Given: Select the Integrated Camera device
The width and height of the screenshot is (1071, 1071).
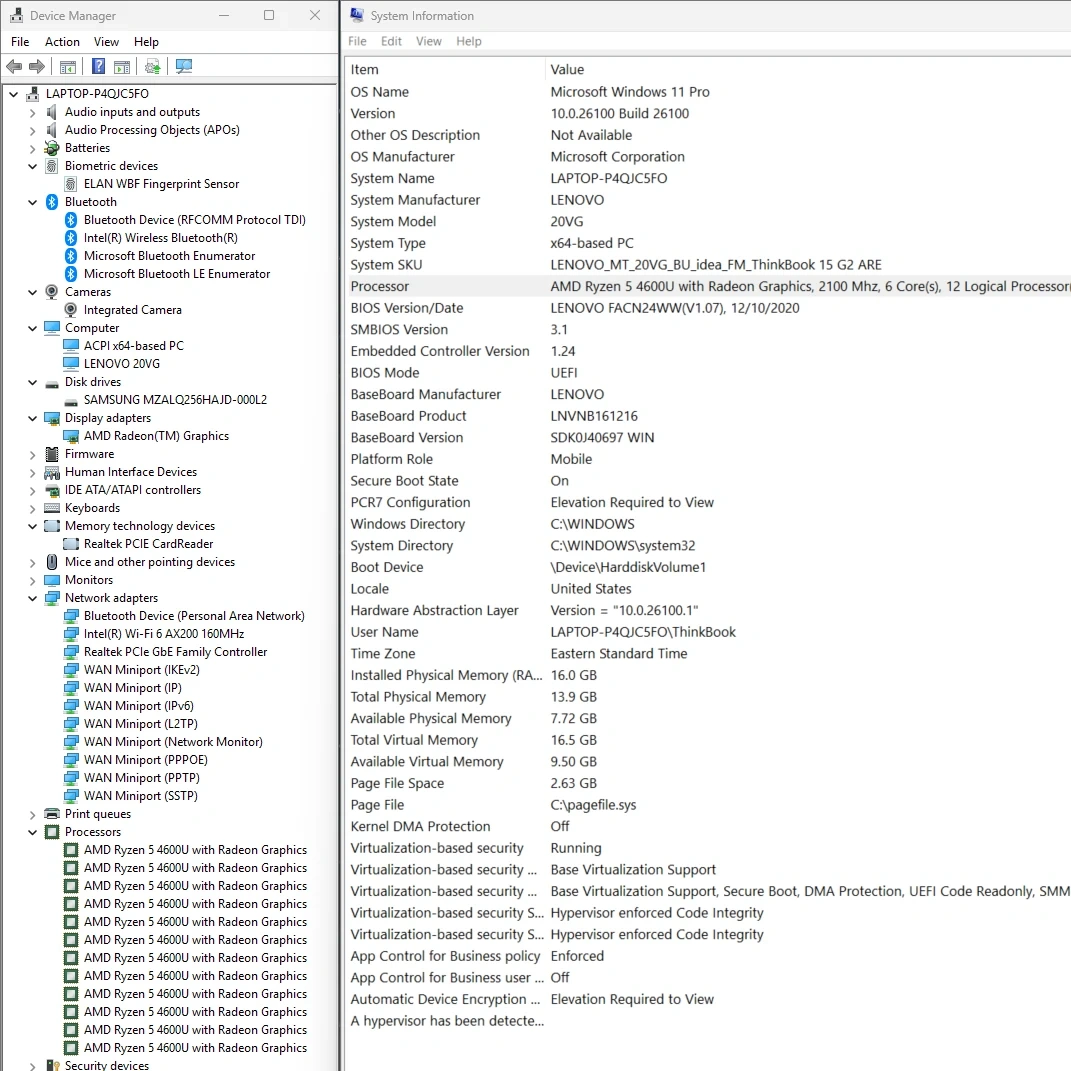Looking at the screenshot, I should 132,310.
